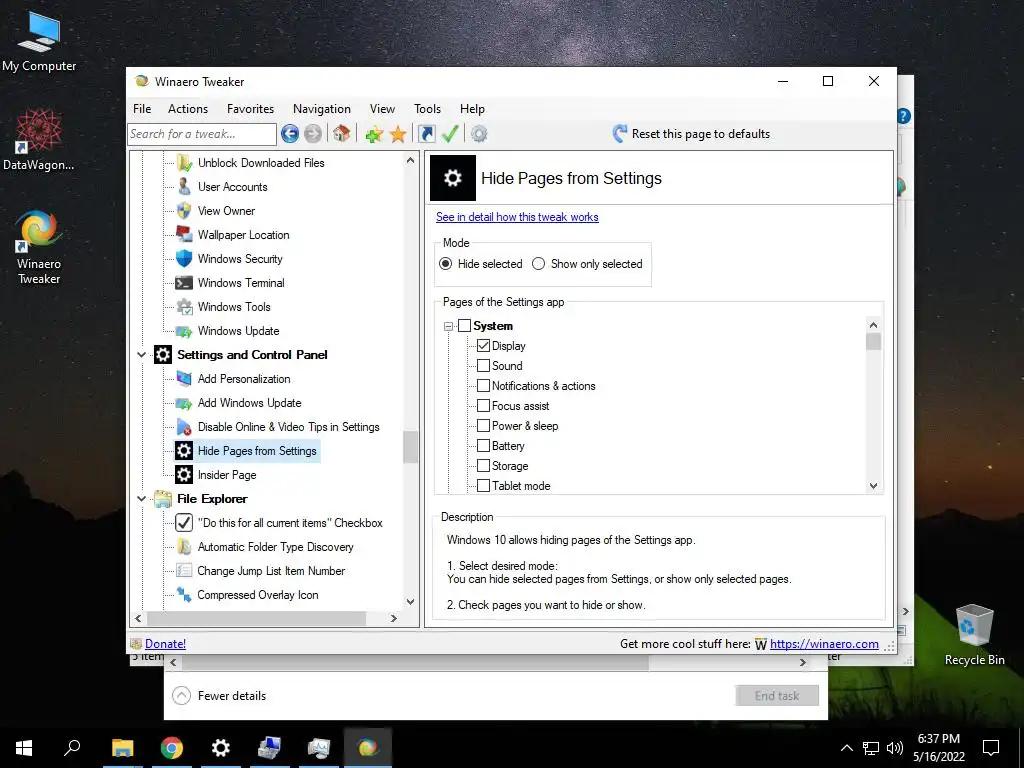
Task: Click End task in Task Manager window
Action: [776, 696]
